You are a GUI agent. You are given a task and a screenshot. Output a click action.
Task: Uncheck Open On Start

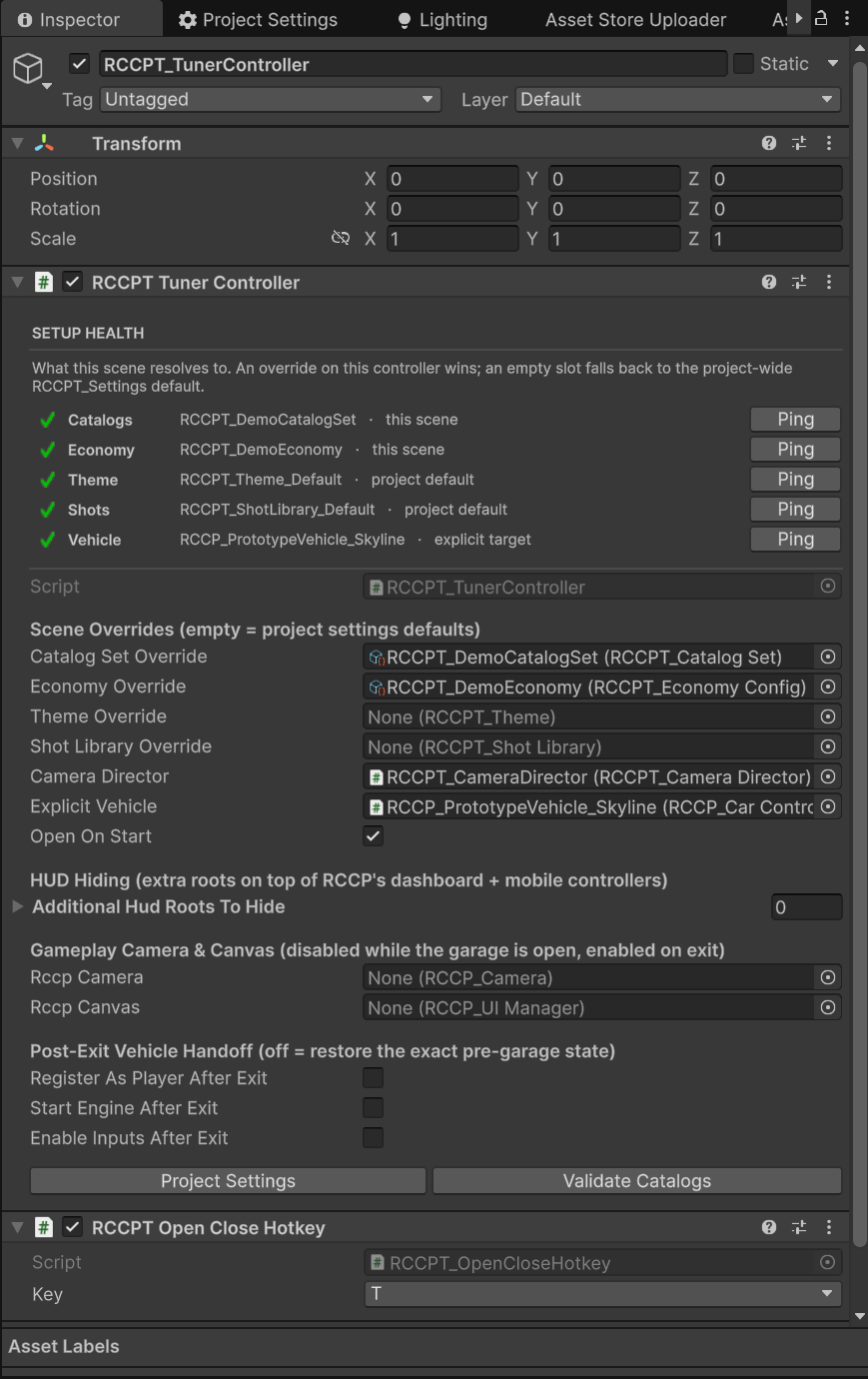[x=374, y=835]
